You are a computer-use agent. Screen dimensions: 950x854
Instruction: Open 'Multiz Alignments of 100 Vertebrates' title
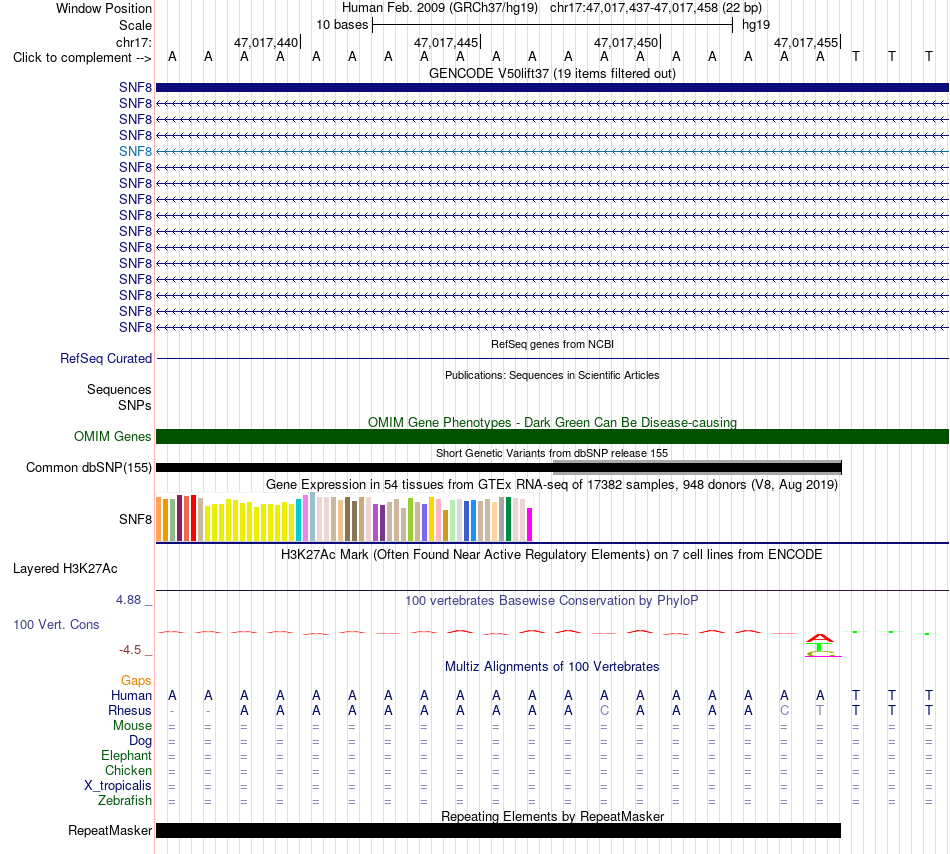click(x=552, y=667)
